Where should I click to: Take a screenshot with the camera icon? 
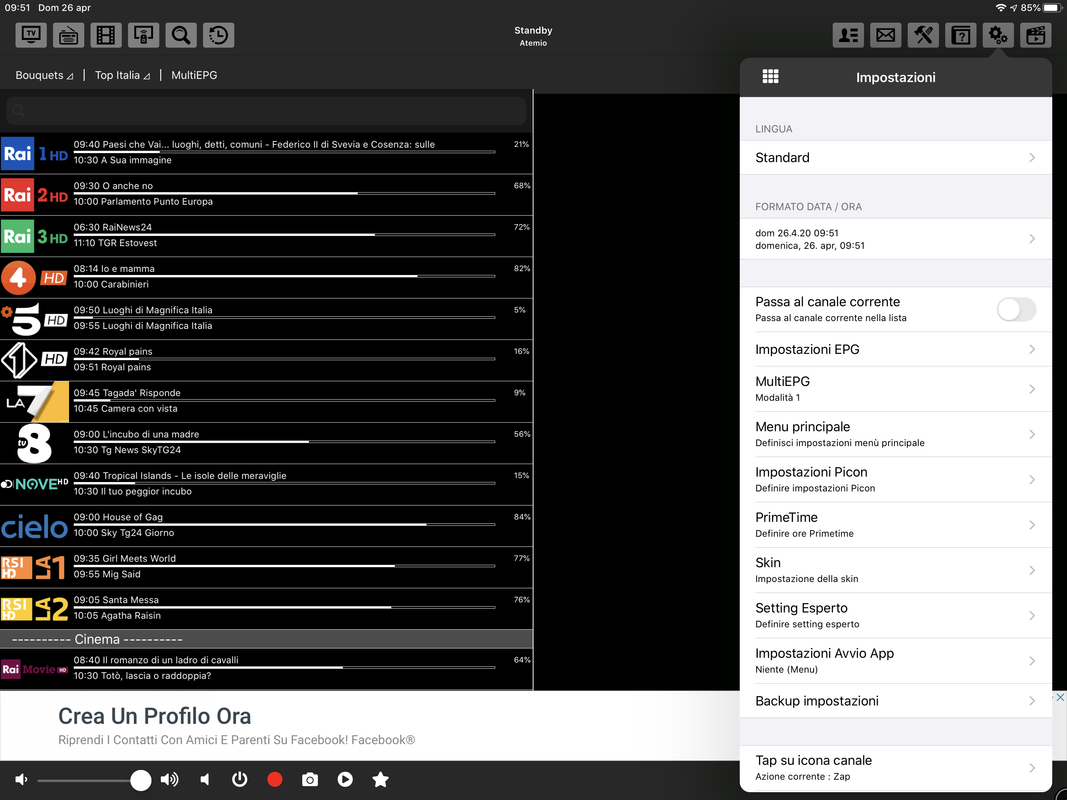pos(310,779)
